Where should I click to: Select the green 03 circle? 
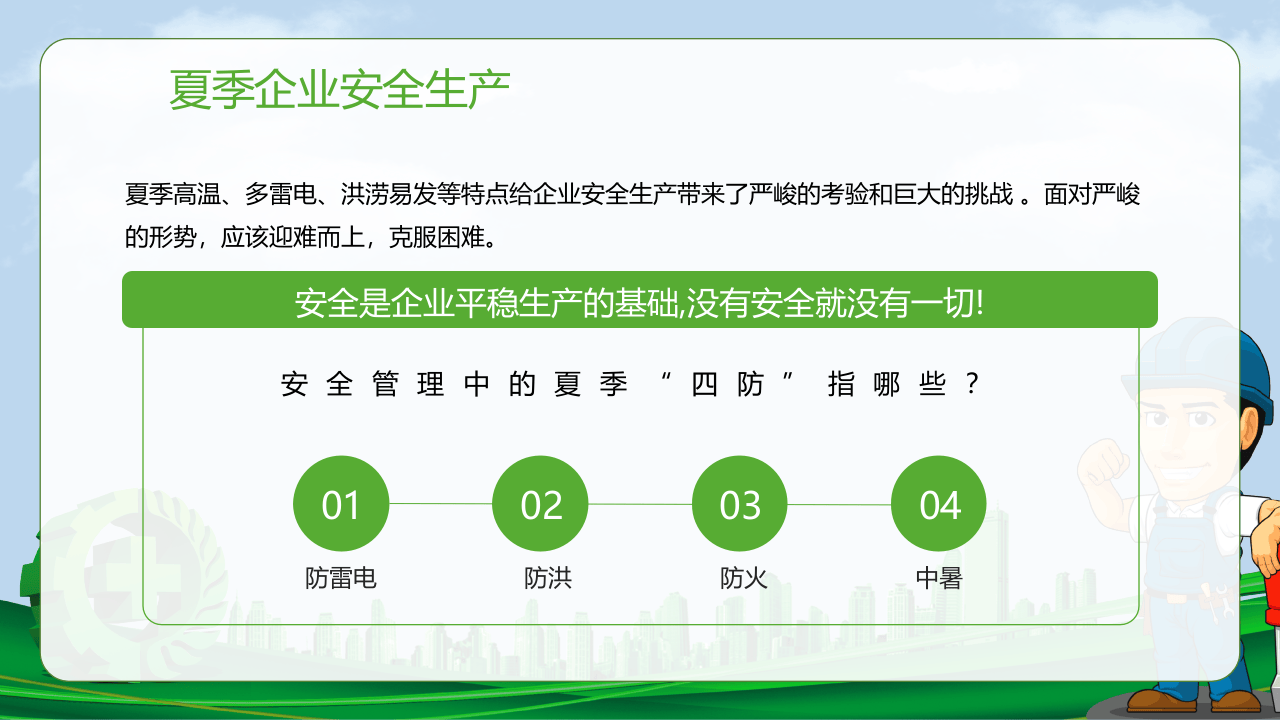[x=740, y=504]
